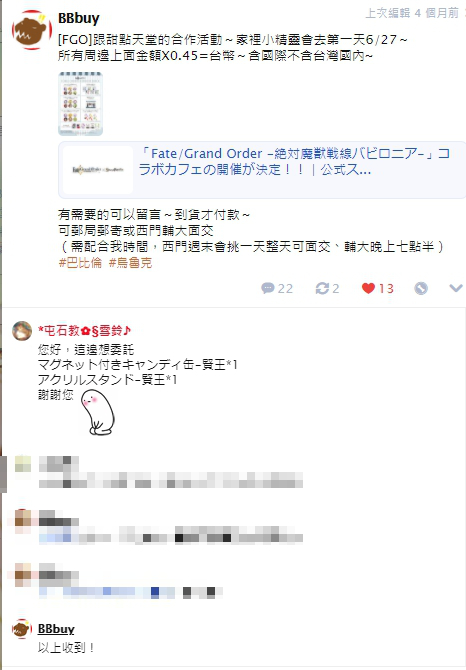Toggle the red heart like icon
The height and width of the screenshot is (670, 466).
(x=368, y=288)
